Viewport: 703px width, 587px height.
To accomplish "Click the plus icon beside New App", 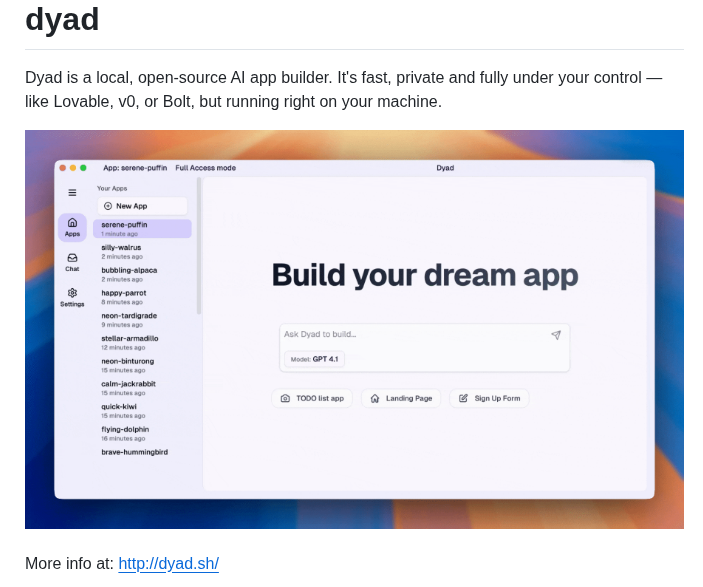I will (x=108, y=206).
